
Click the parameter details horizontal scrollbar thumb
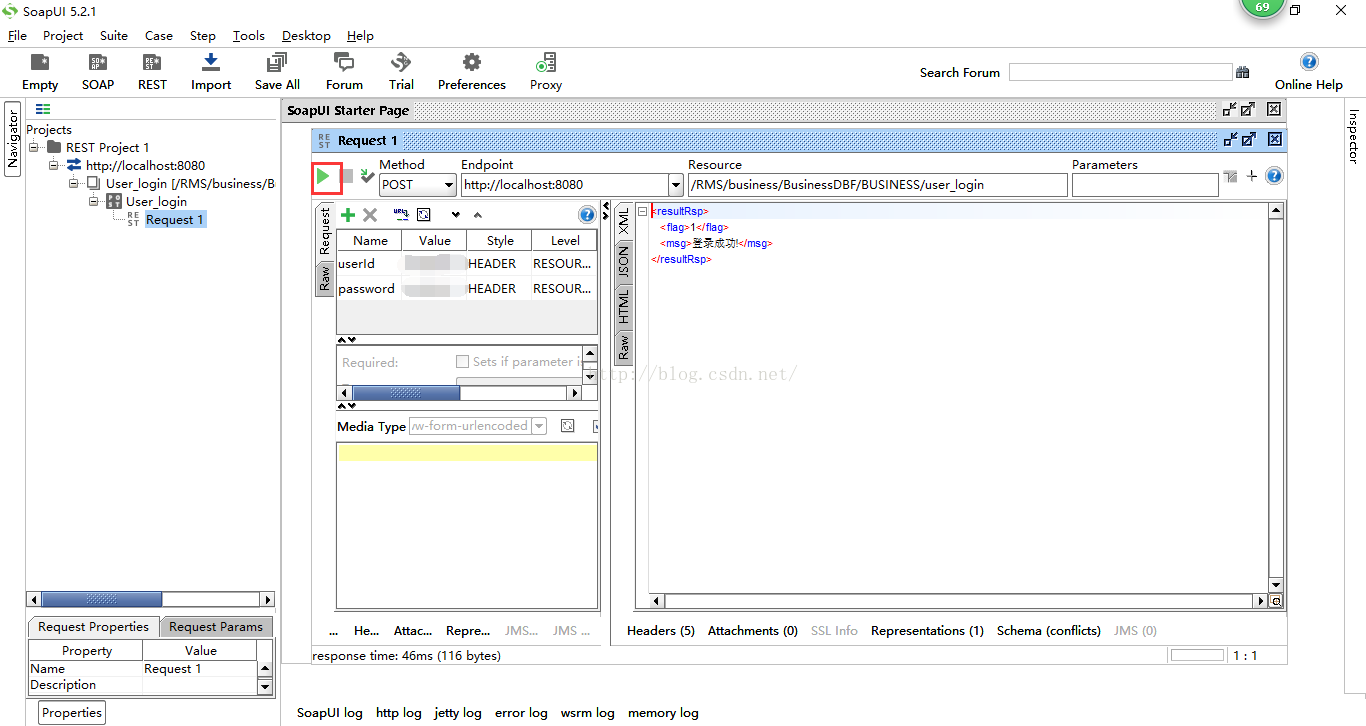click(406, 393)
